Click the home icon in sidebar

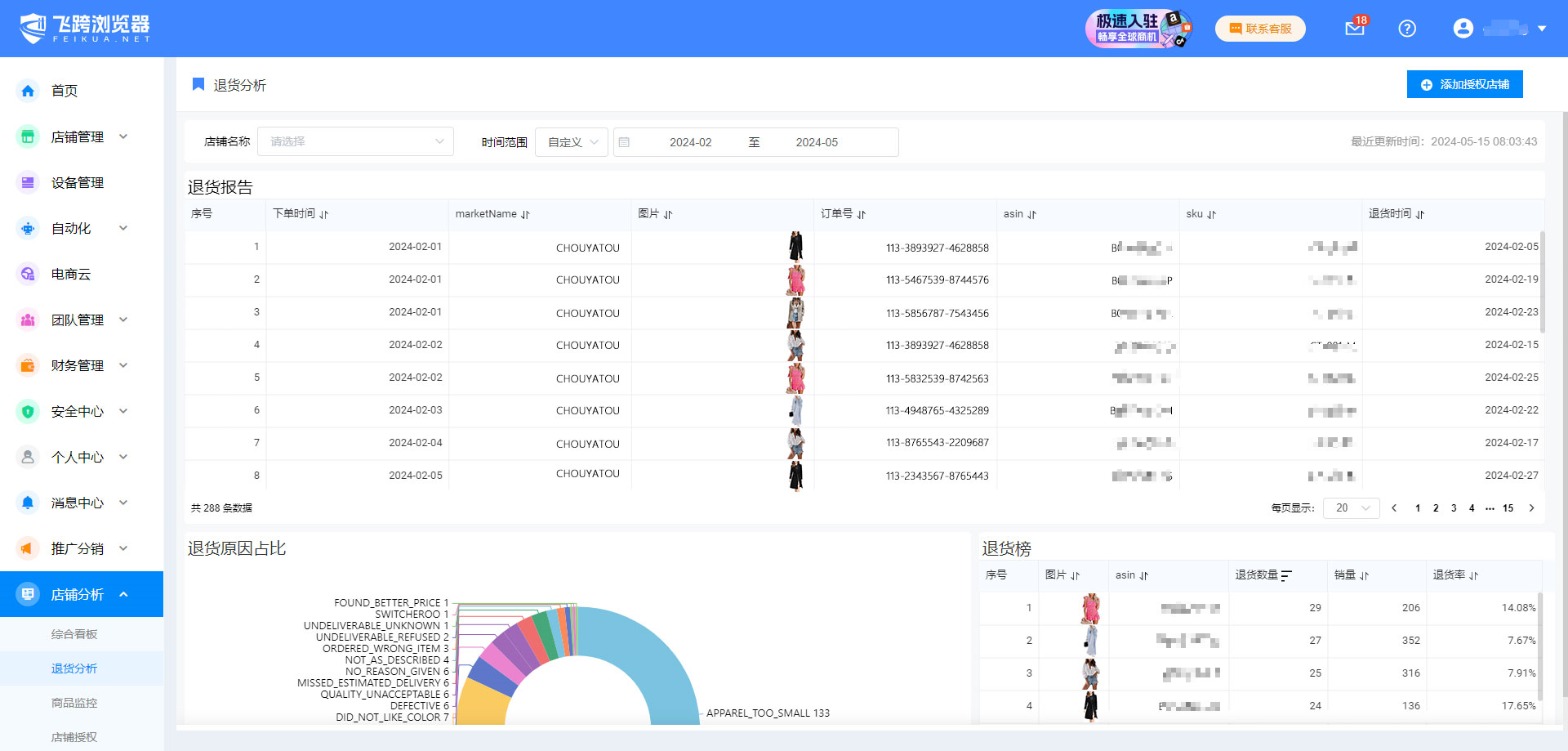(28, 91)
